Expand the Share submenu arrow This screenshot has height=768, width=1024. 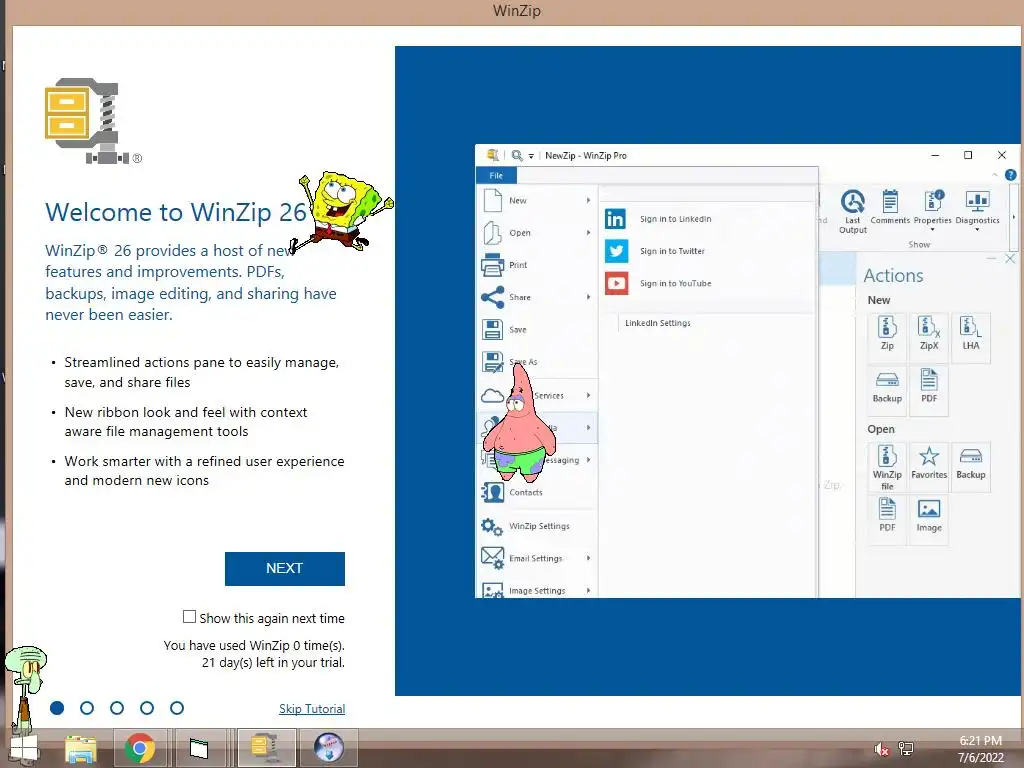point(588,297)
